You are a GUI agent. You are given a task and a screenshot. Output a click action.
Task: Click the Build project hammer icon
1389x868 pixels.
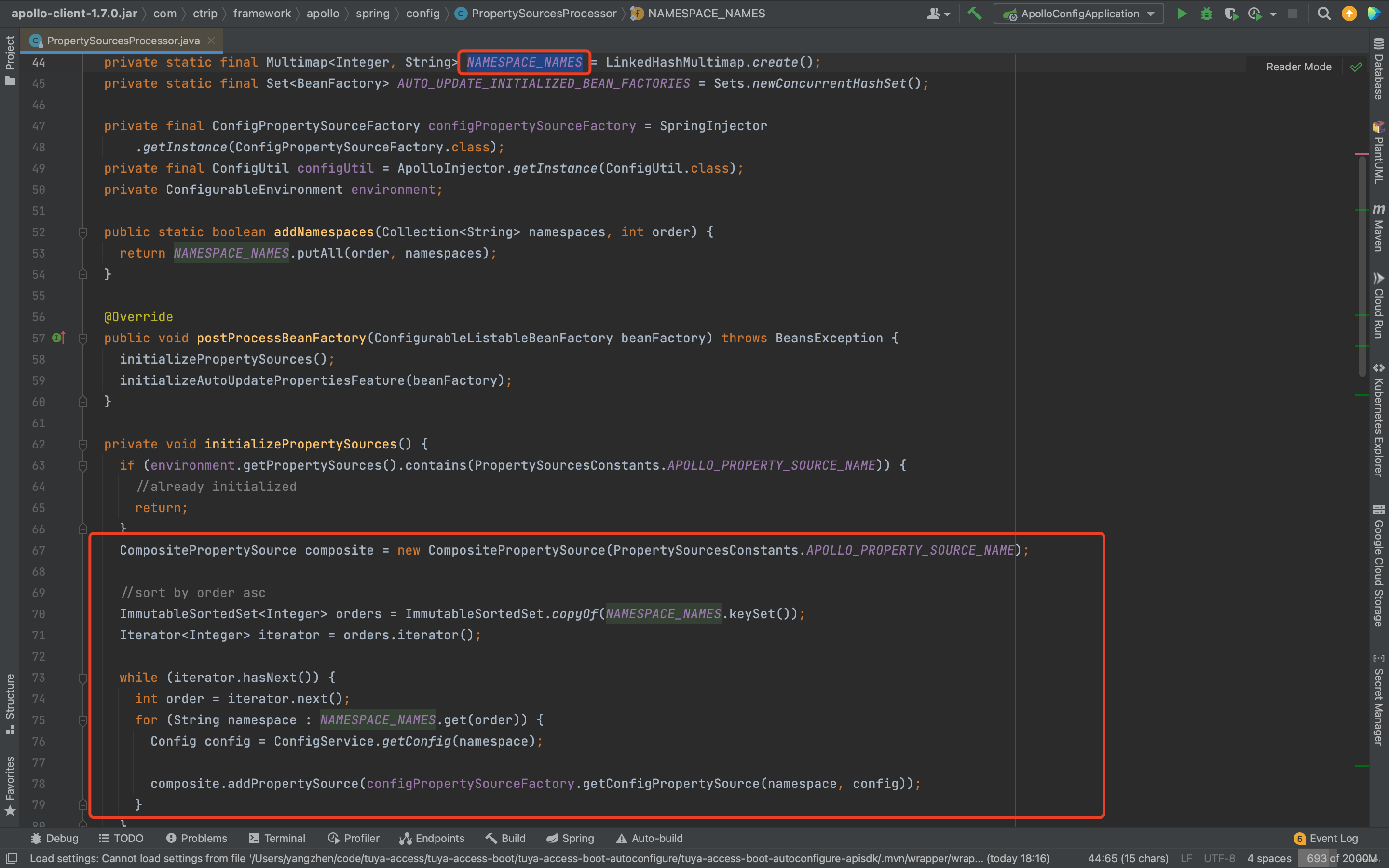(x=975, y=14)
